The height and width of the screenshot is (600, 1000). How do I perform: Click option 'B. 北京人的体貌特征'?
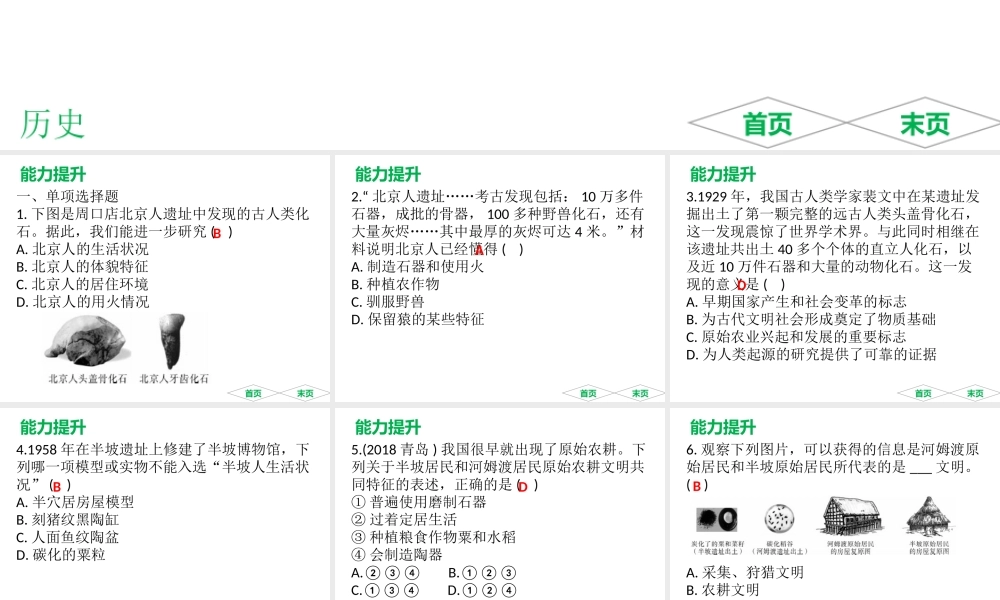point(82,267)
